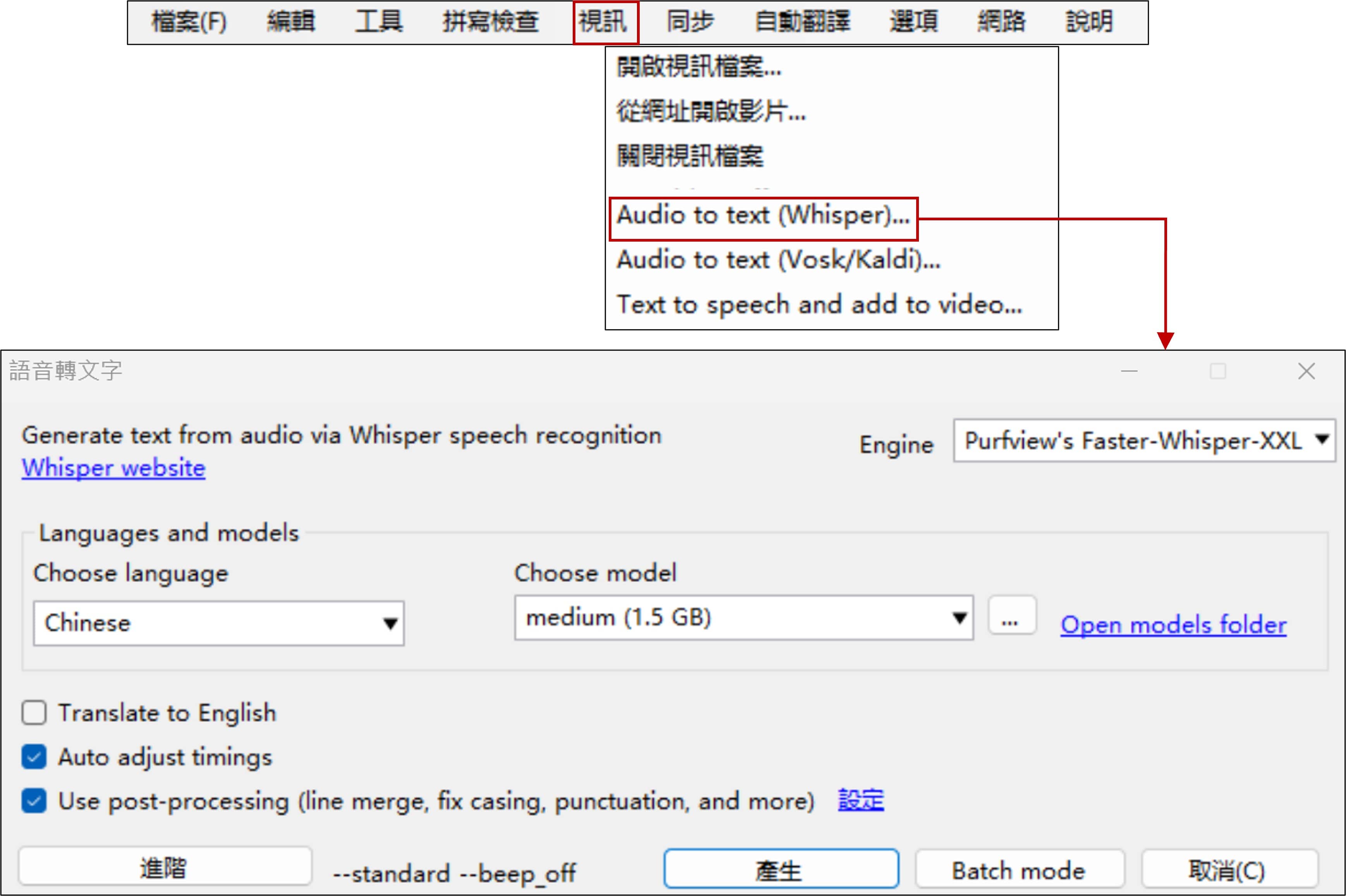Open the 視訊 menu
The width and height of the screenshot is (1346, 896).
(605, 22)
